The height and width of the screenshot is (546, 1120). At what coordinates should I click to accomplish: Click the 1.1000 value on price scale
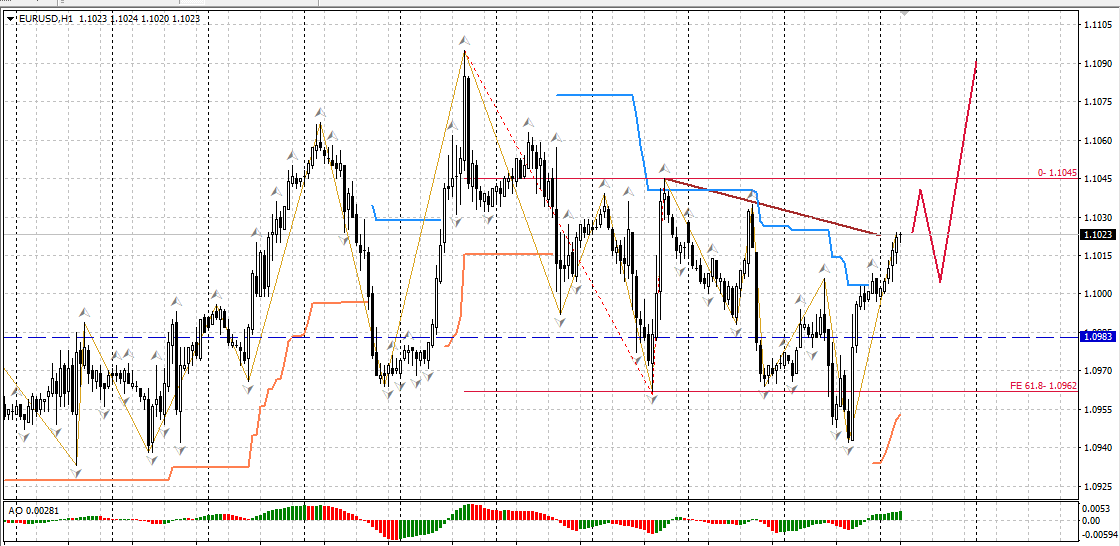coord(1097,294)
